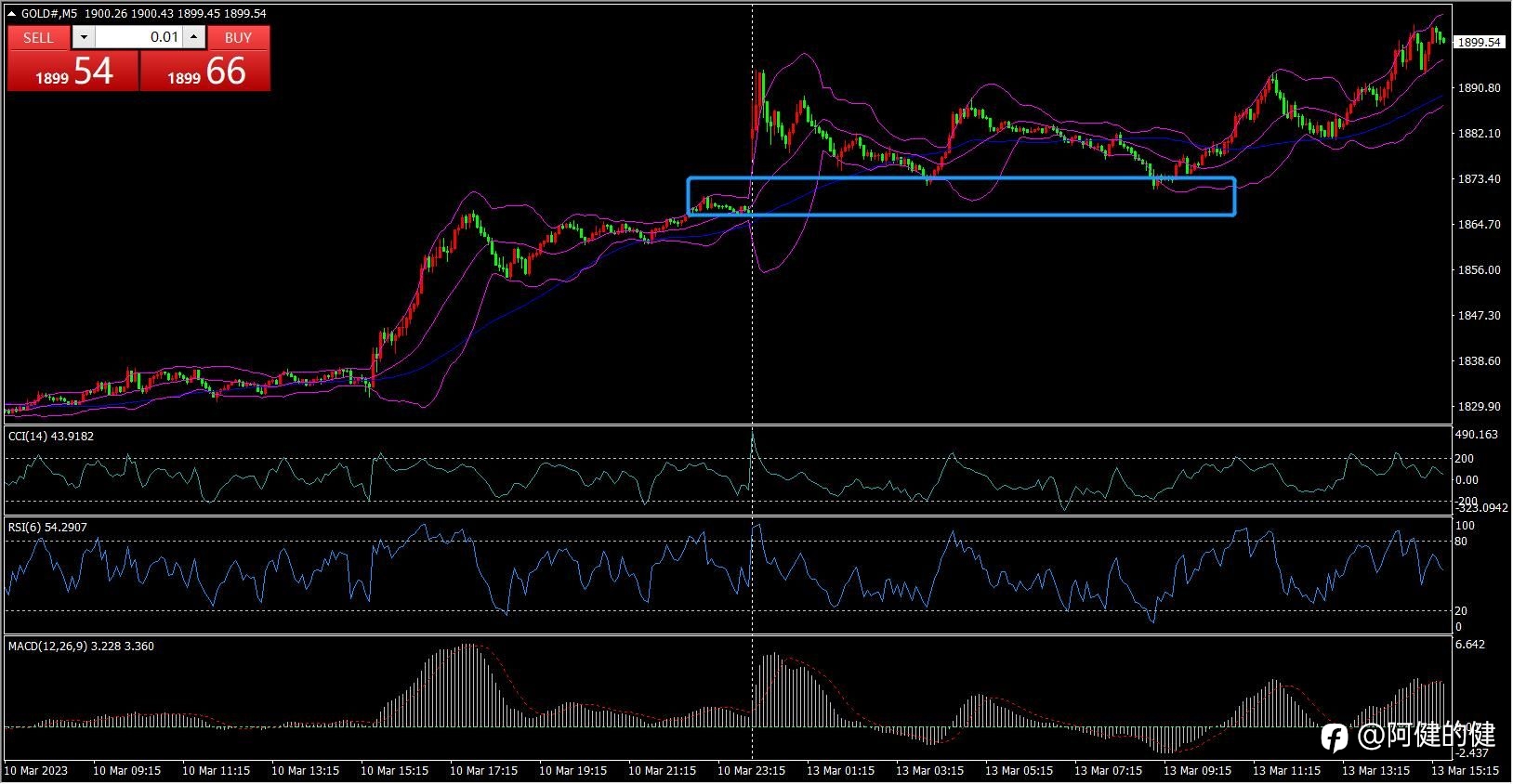Image resolution: width=1513 pixels, height=784 pixels.
Task: Click the current price tag 1899.54 on the scale
Action: (1479, 42)
